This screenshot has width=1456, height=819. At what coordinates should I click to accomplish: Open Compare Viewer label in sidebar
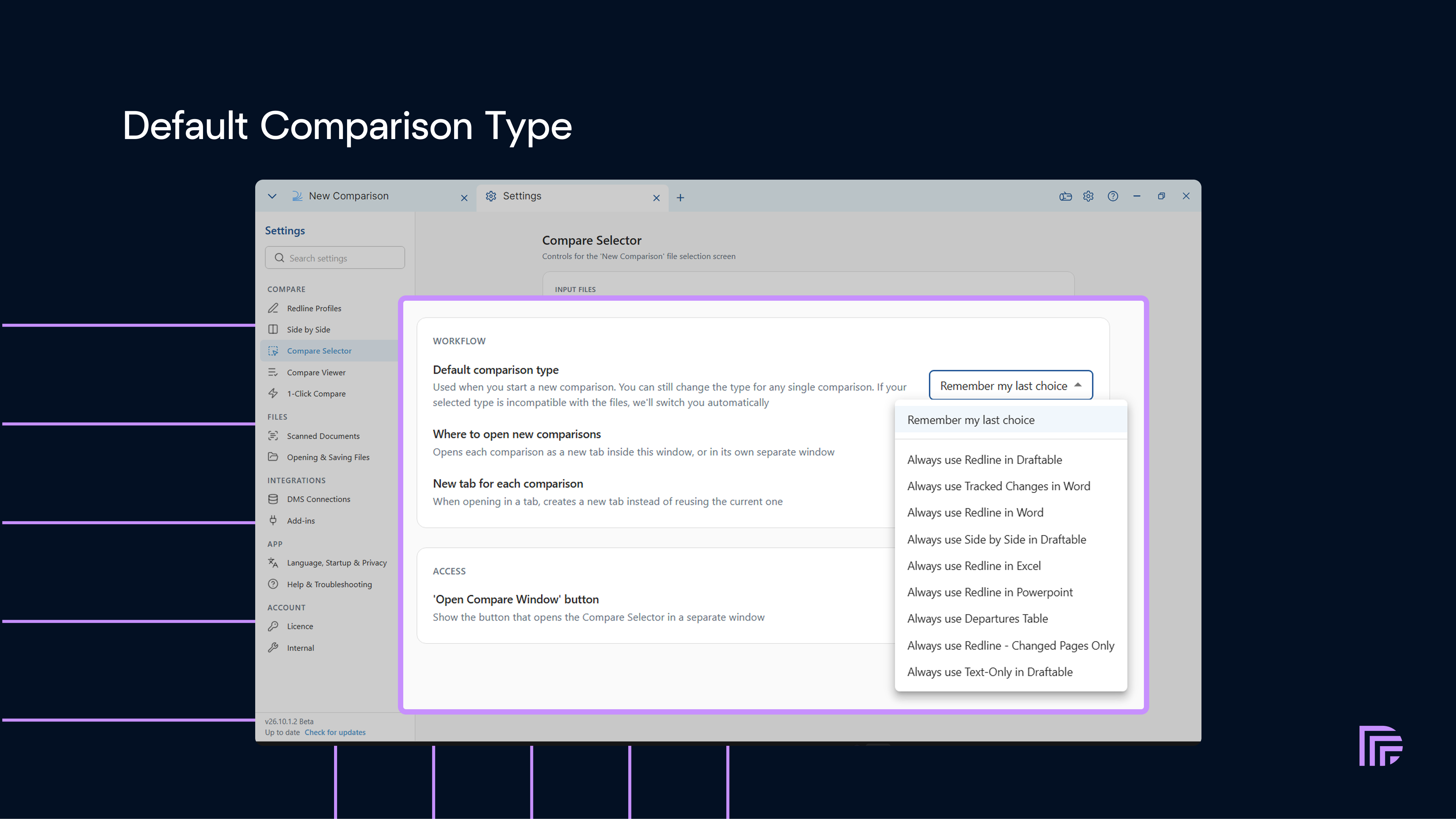pyautogui.click(x=316, y=373)
